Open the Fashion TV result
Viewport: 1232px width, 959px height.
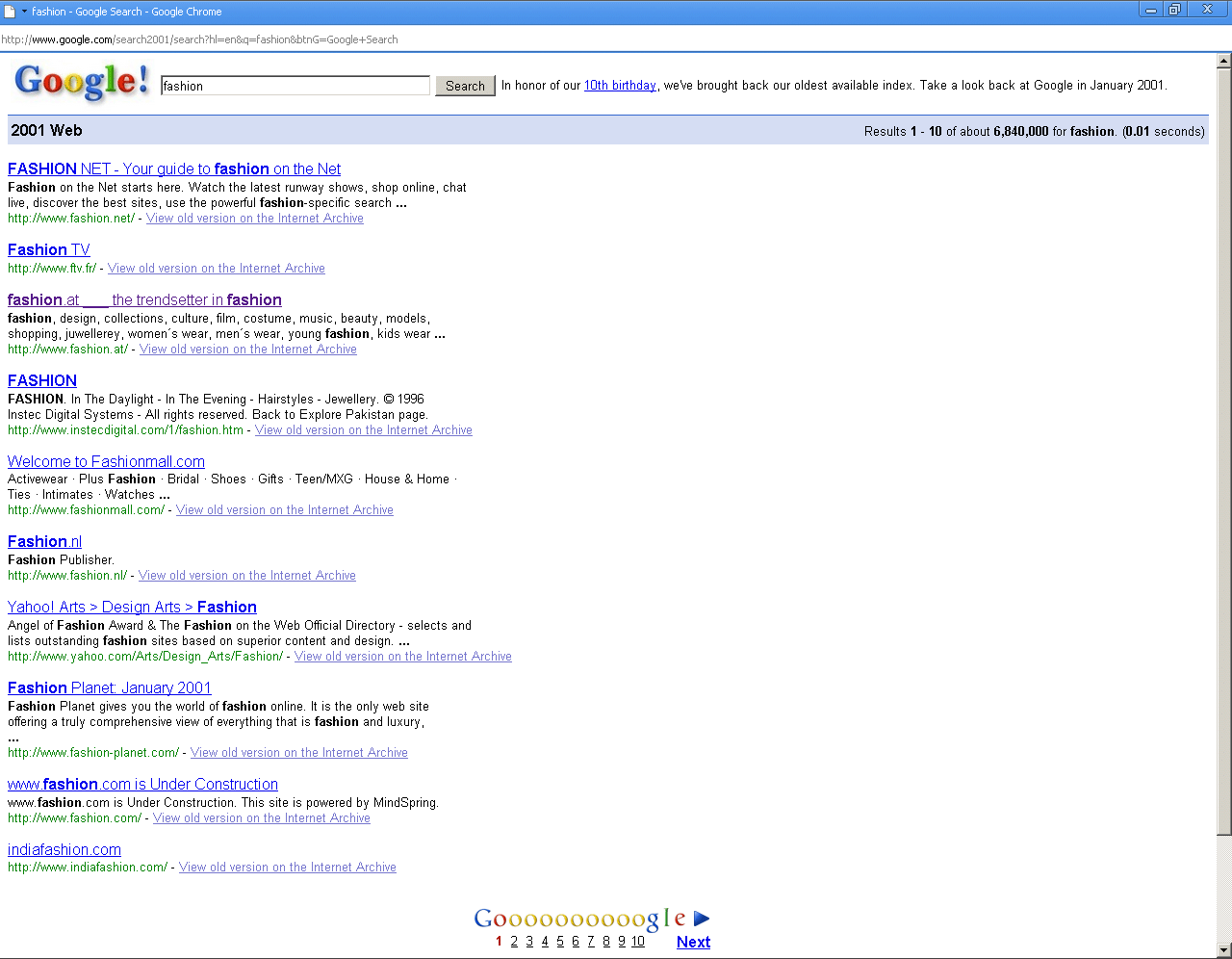49,249
